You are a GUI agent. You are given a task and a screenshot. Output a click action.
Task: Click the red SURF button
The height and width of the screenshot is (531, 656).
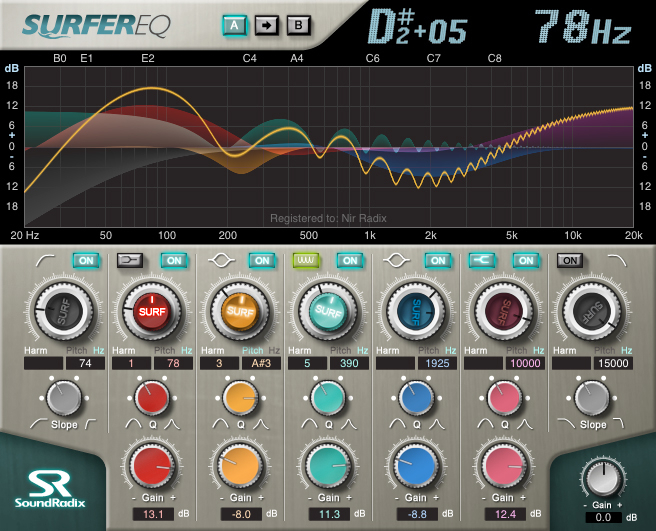click(152, 312)
